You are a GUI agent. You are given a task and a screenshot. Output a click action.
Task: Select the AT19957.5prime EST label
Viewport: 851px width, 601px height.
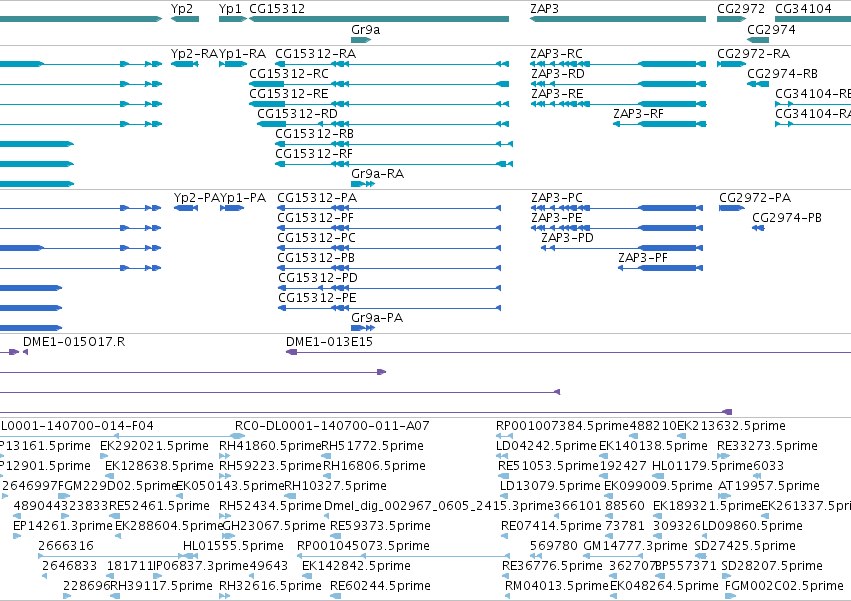(769, 486)
